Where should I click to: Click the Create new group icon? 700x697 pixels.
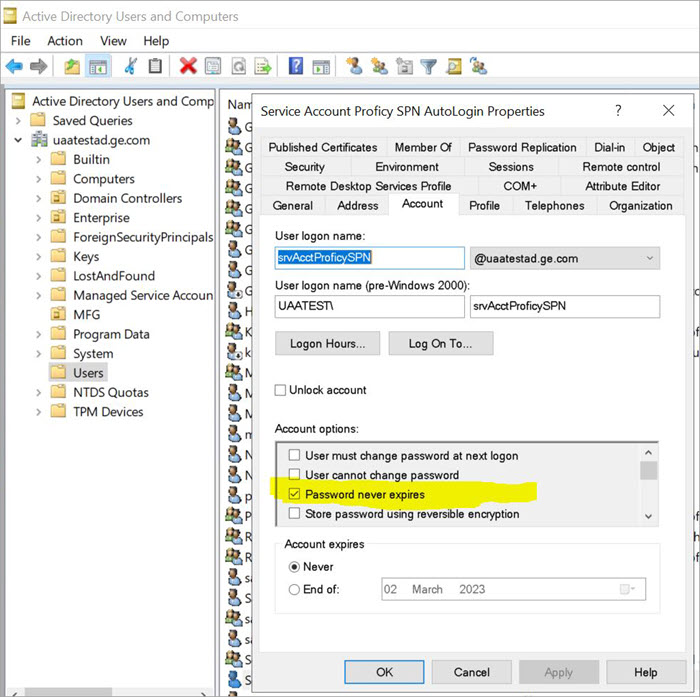tap(379, 66)
